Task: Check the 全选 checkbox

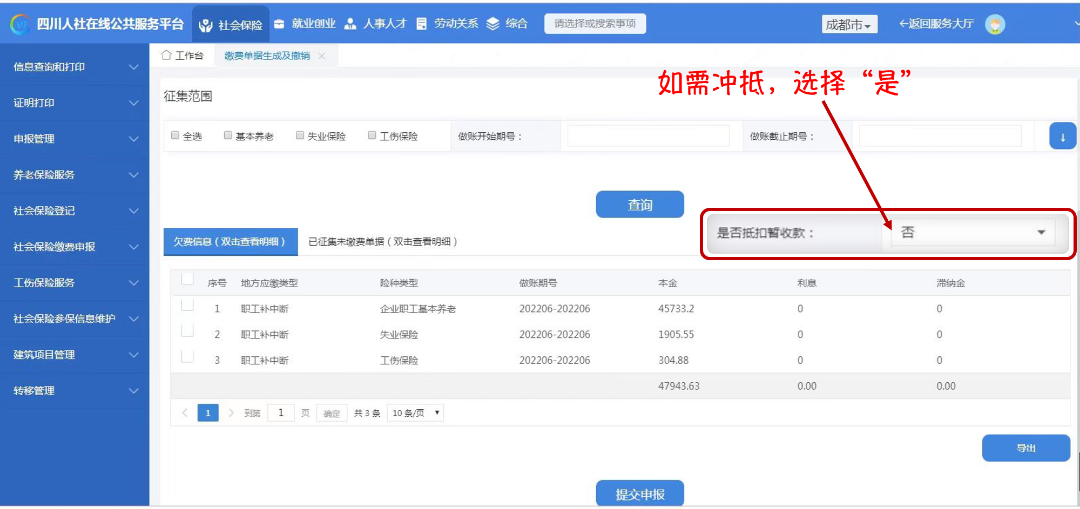Action: [174, 136]
